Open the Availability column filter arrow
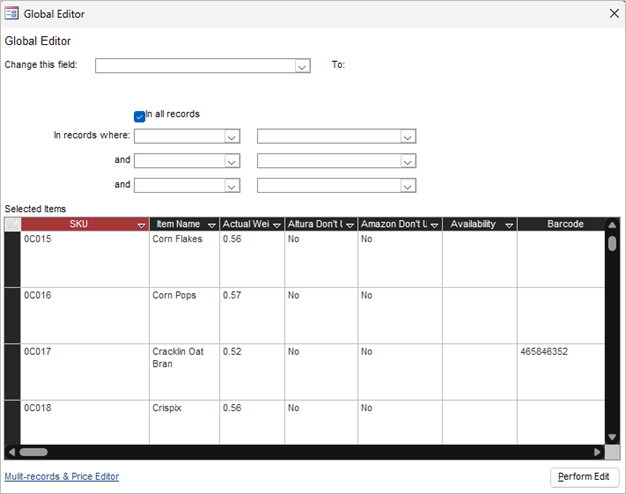This screenshot has height=494, width=626. 509,225
